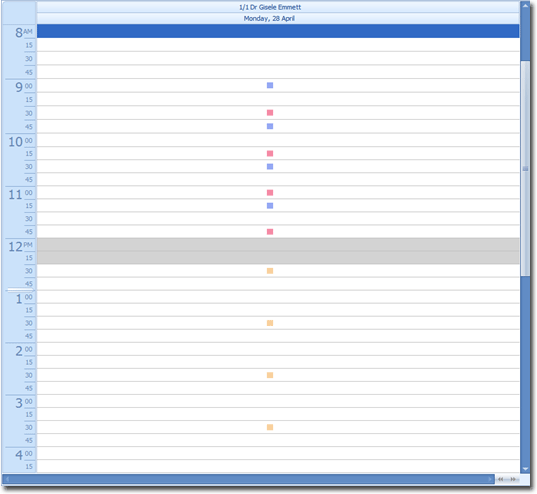Click the orange marker at 2:30

click(270, 375)
